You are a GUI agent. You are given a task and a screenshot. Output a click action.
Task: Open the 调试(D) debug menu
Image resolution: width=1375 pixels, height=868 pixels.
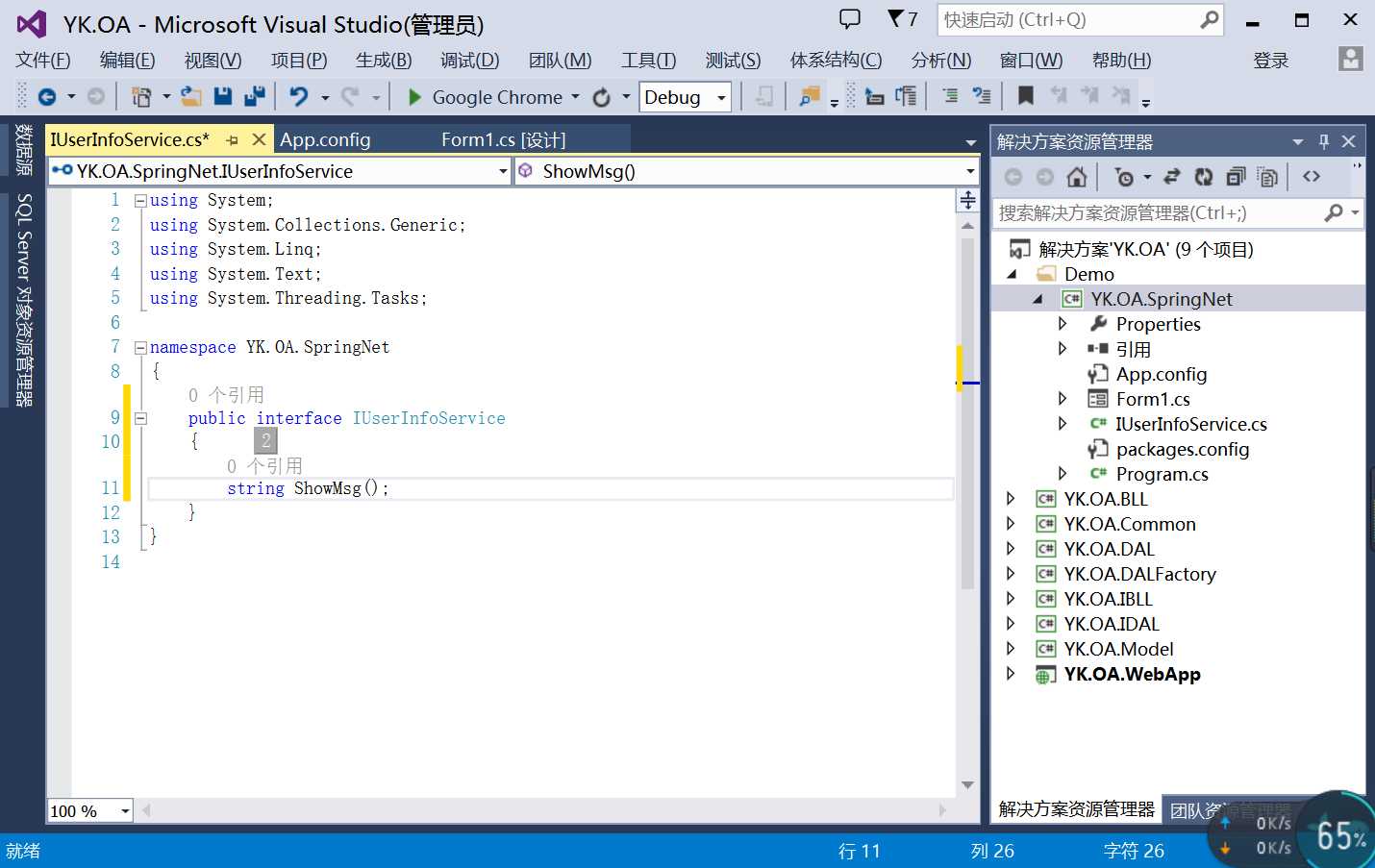click(x=470, y=61)
